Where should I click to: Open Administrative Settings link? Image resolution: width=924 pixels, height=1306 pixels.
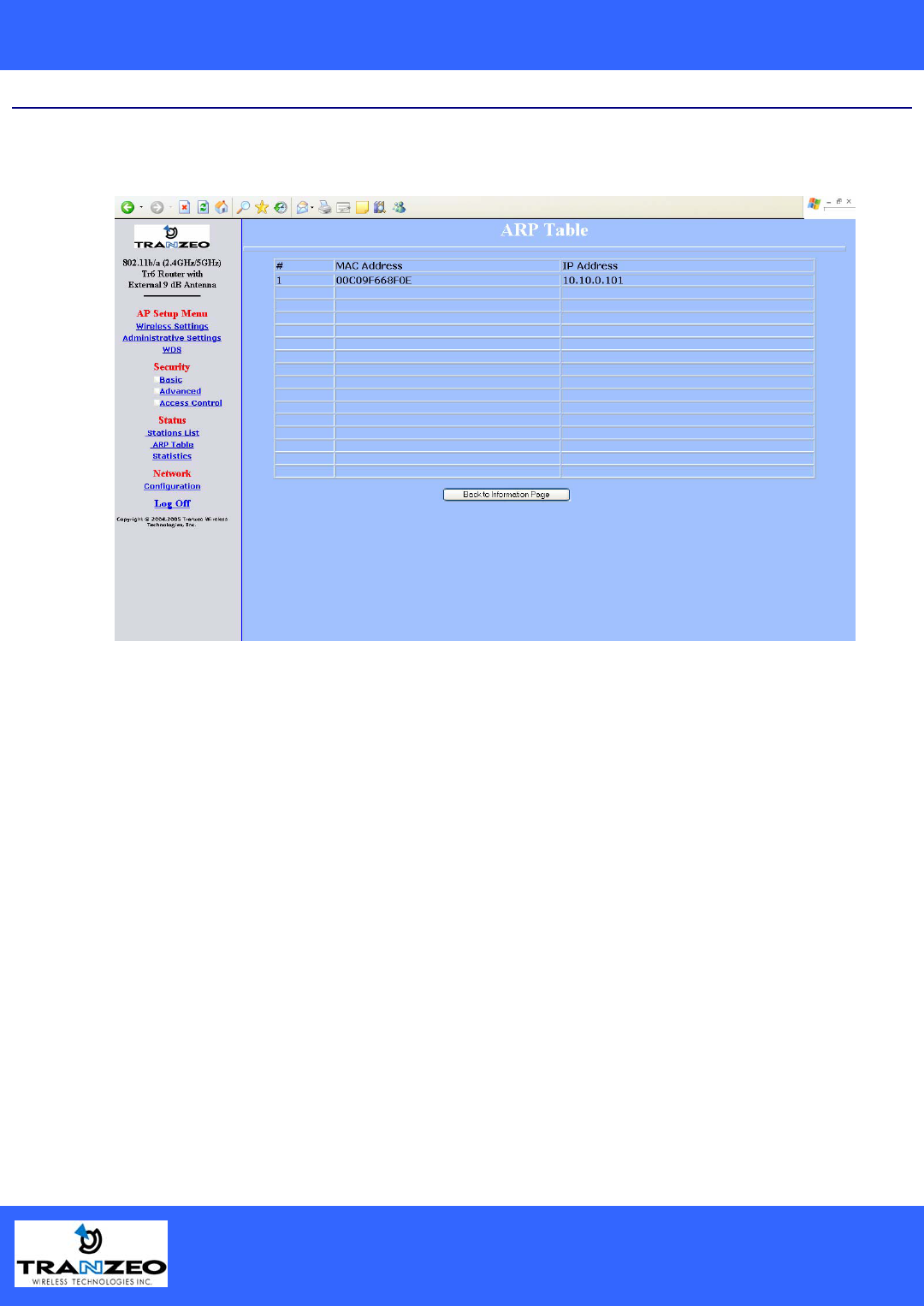[x=172, y=338]
